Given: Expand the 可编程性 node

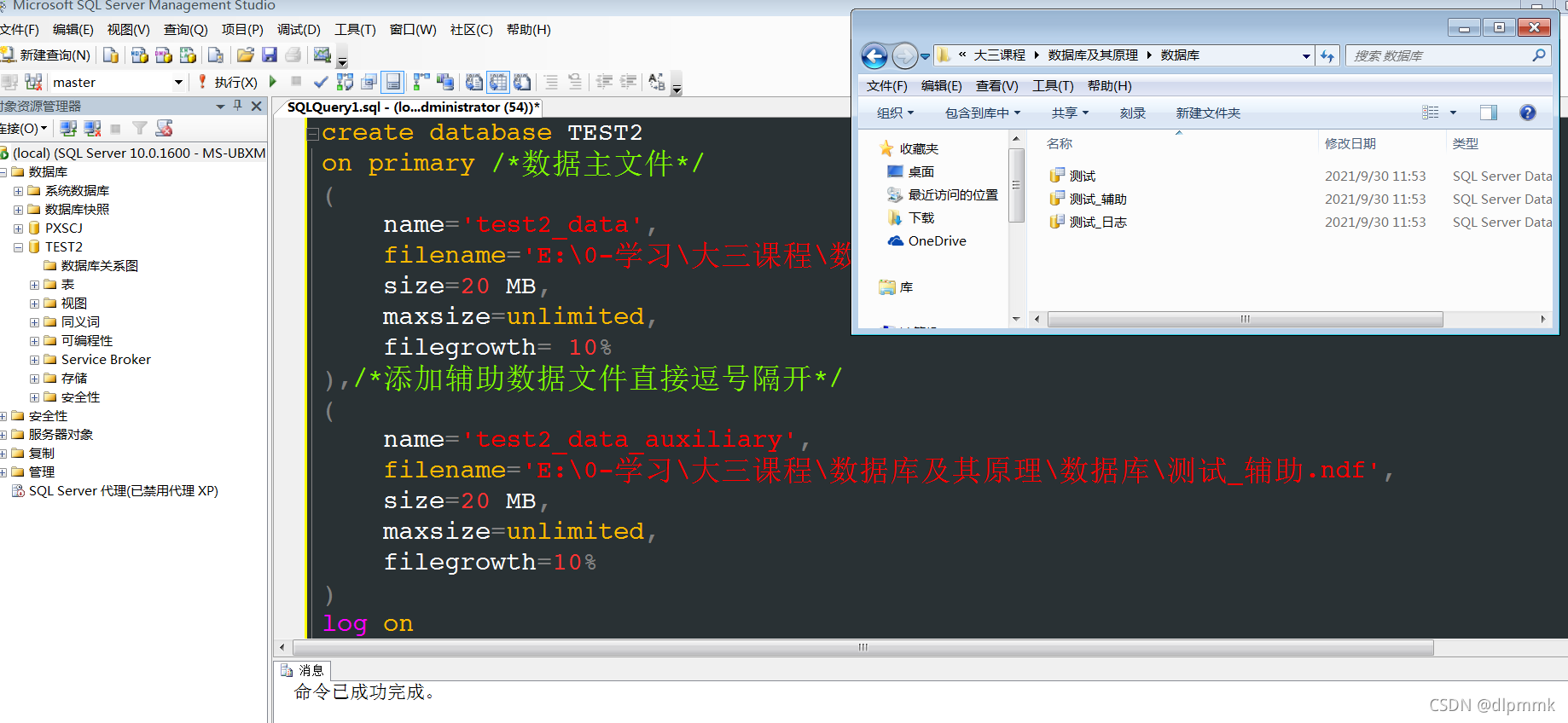Looking at the screenshot, I should tap(34, 341).
